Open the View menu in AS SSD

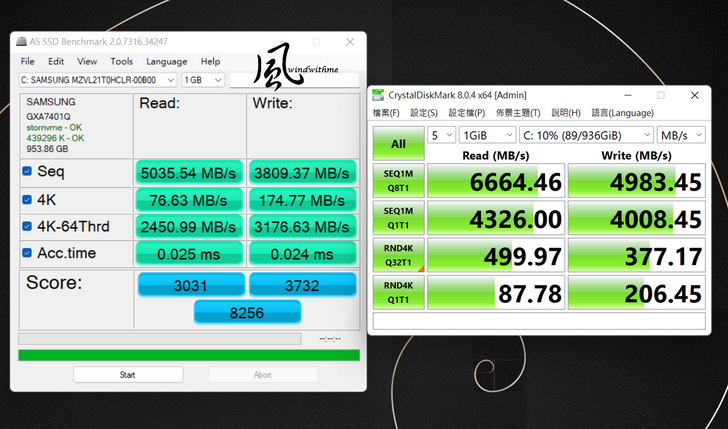click(87, 61)
